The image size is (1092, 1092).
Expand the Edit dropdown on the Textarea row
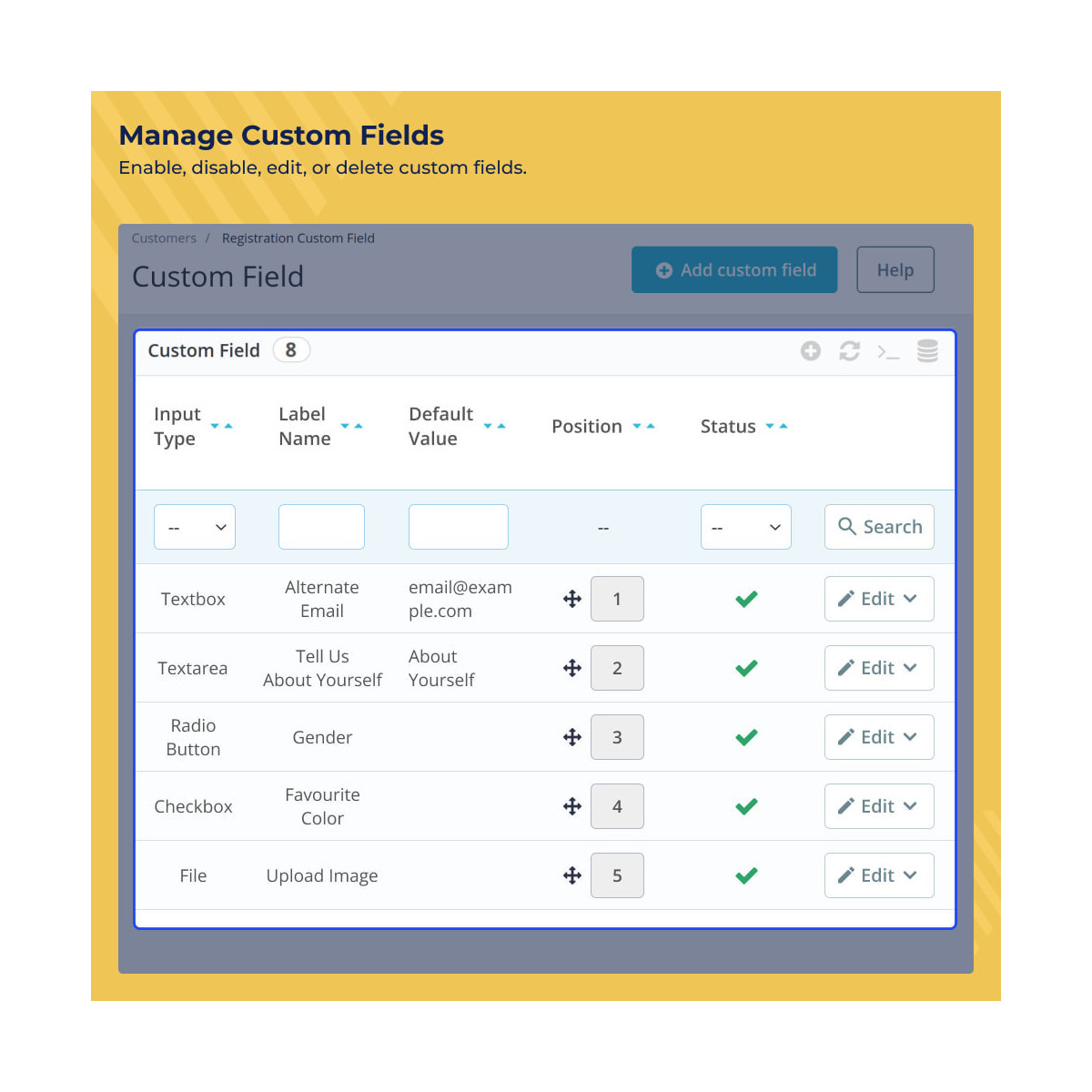(x=911, y=668)
